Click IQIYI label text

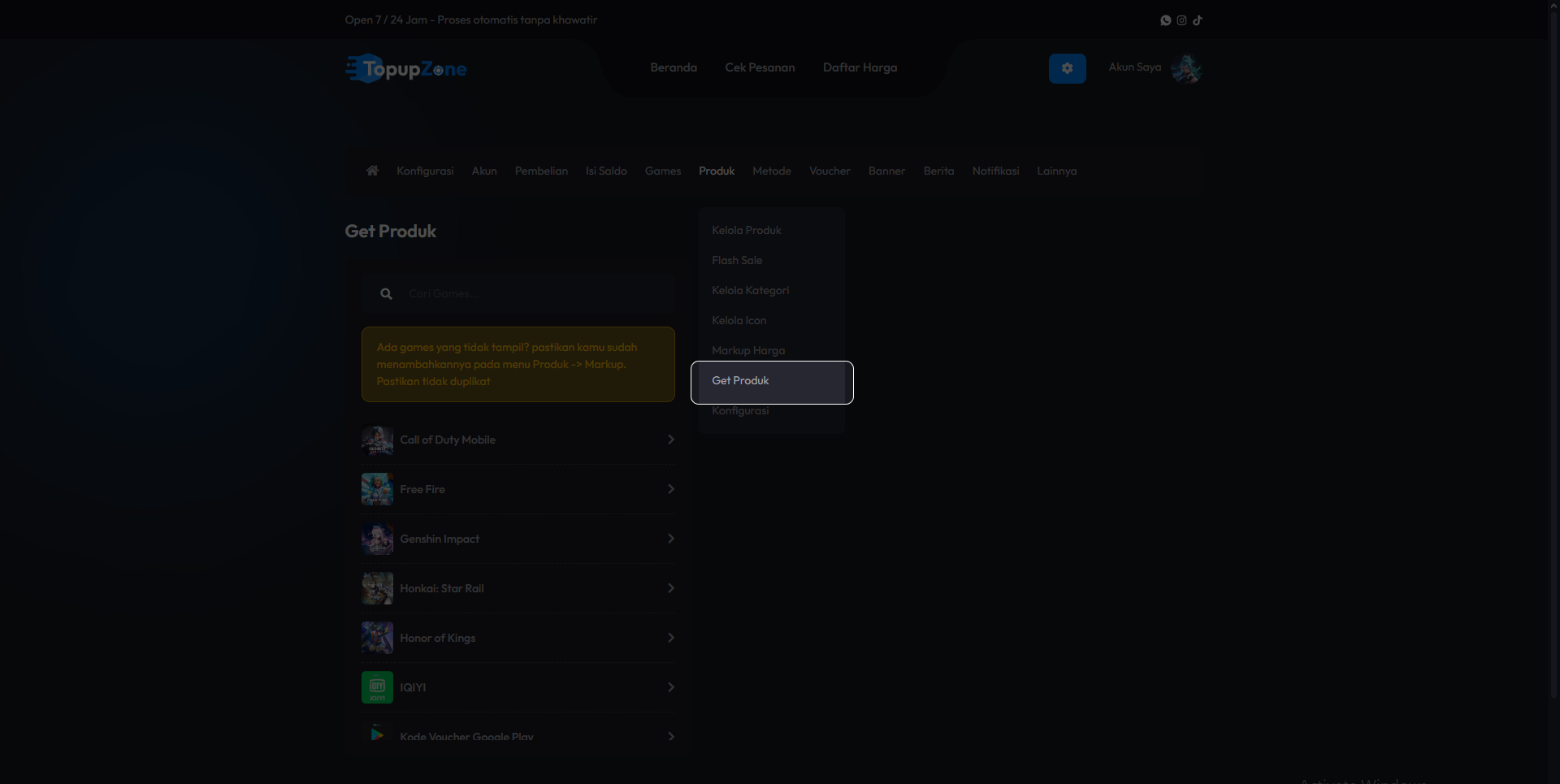(x=413, y=687)
